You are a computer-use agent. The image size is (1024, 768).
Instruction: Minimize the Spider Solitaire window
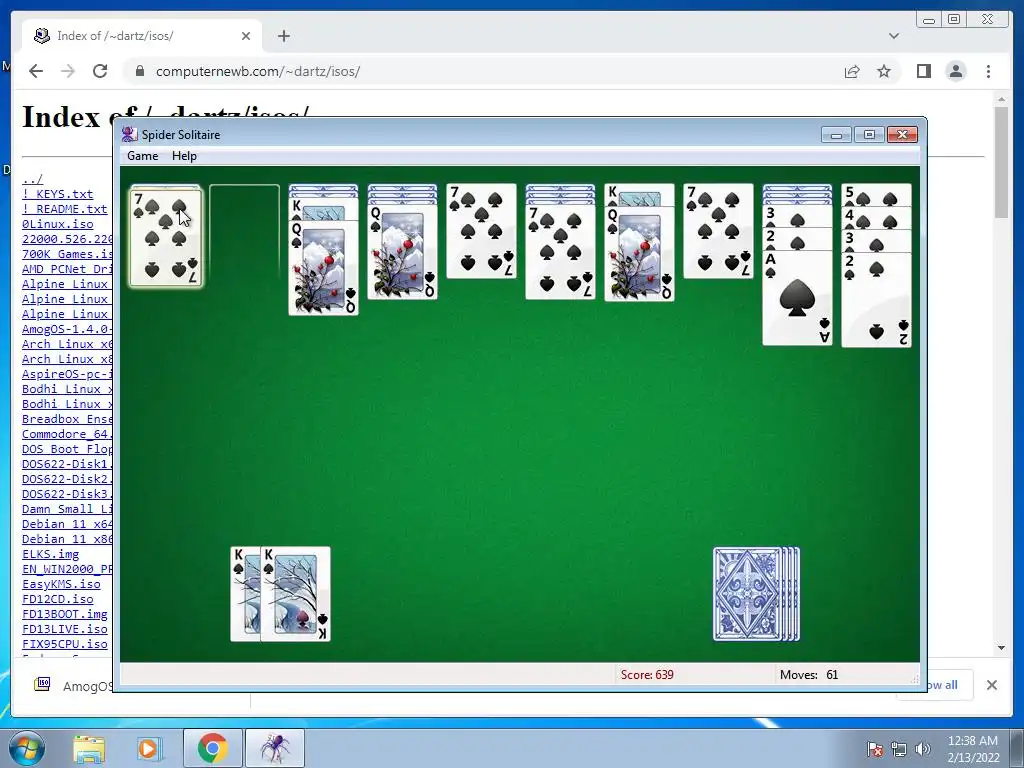point(837,135)
